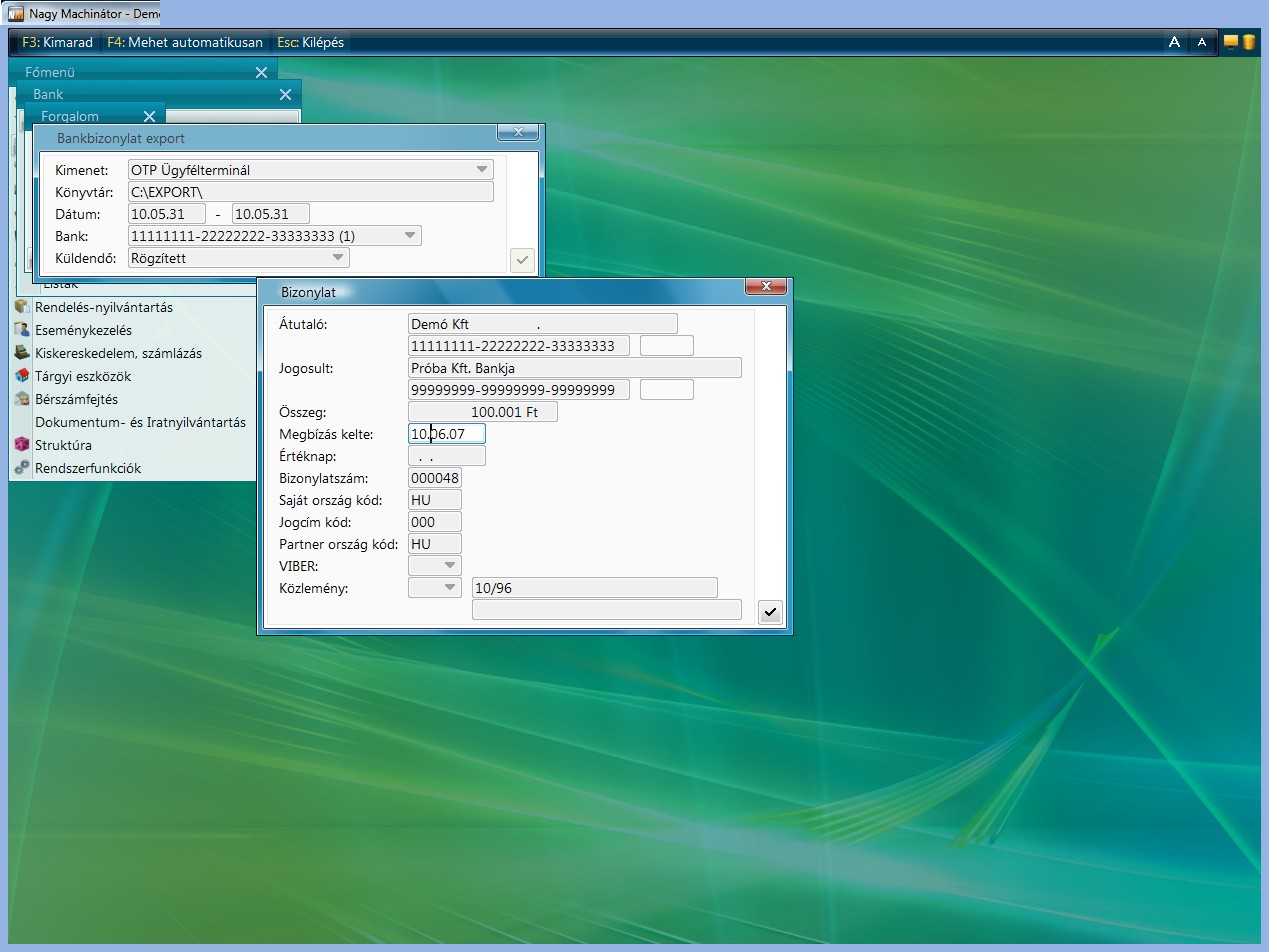This screenshot has width=1269, height=952.
Task: Click the Rendszerfunkciók gears icon
Action: (x=22, y=468)
